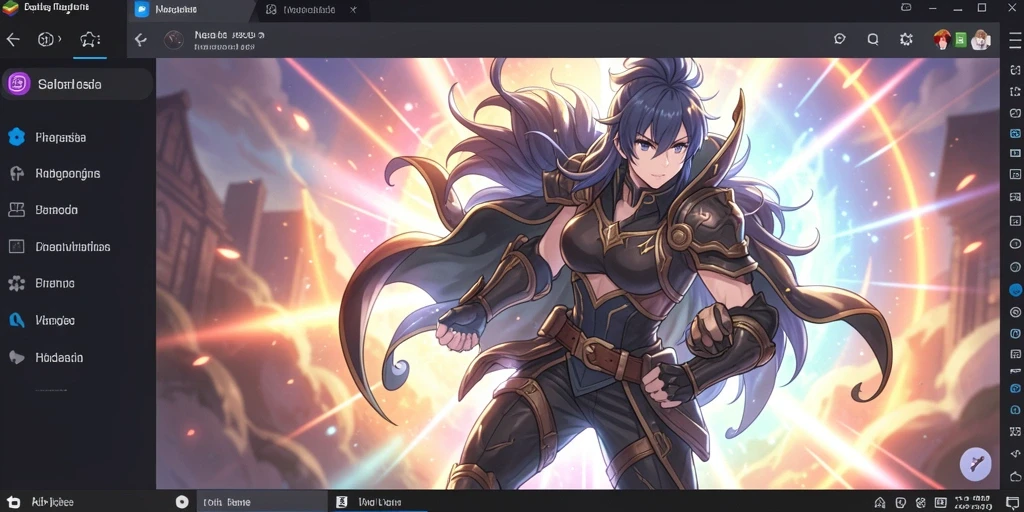Click the small icon left of the minimize button
The image size is (1024, 512).
point(906,8)
